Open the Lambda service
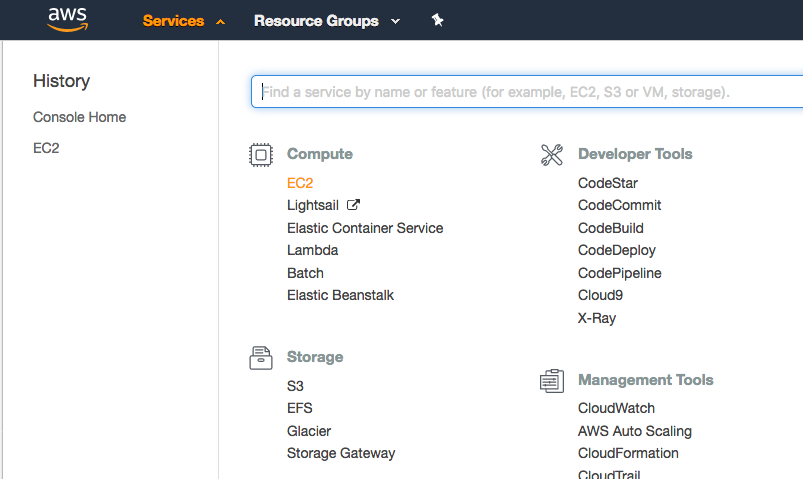Viewport: 803px width, 479px height. (312, 250)
